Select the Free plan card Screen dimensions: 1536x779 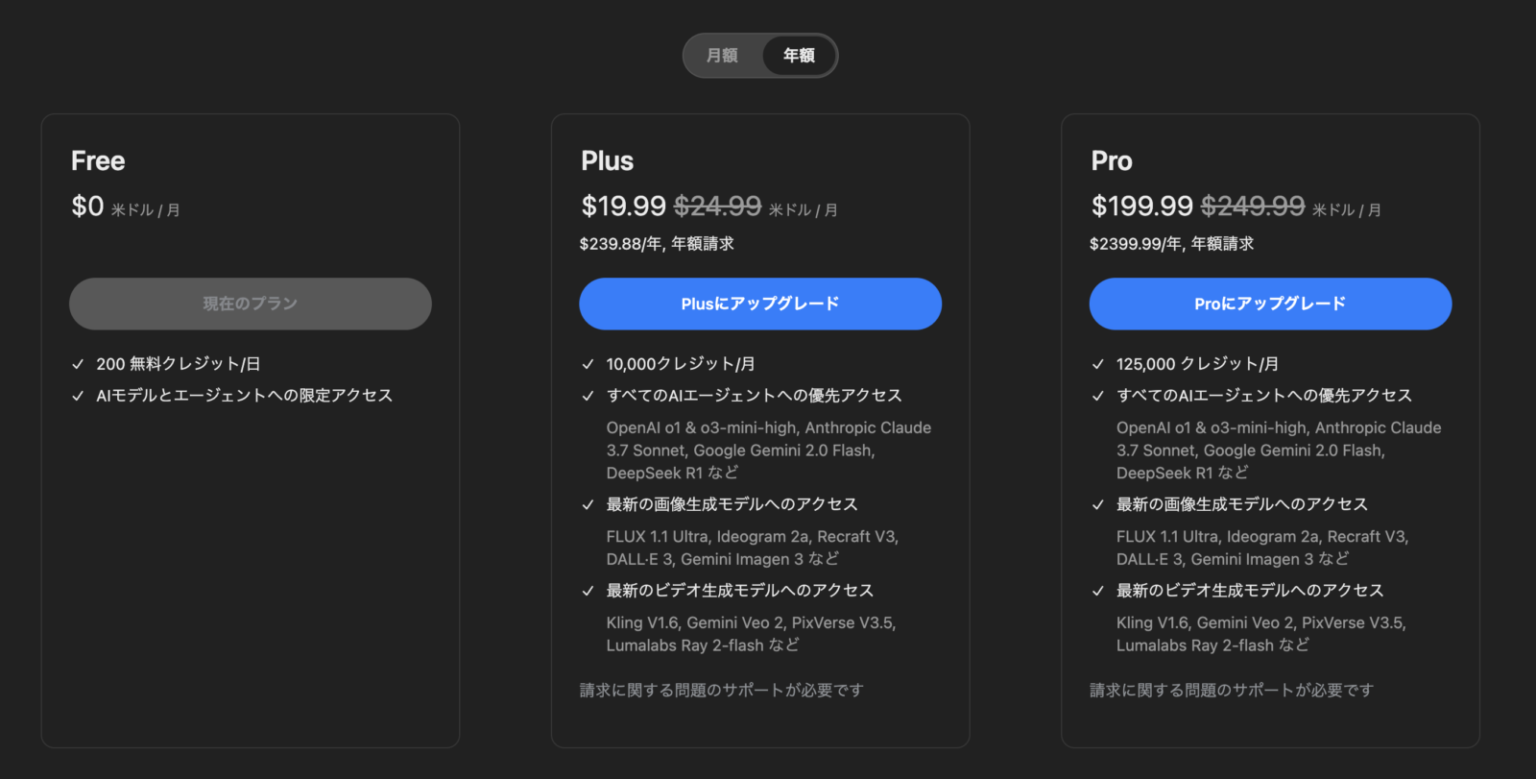coord(250,430)
